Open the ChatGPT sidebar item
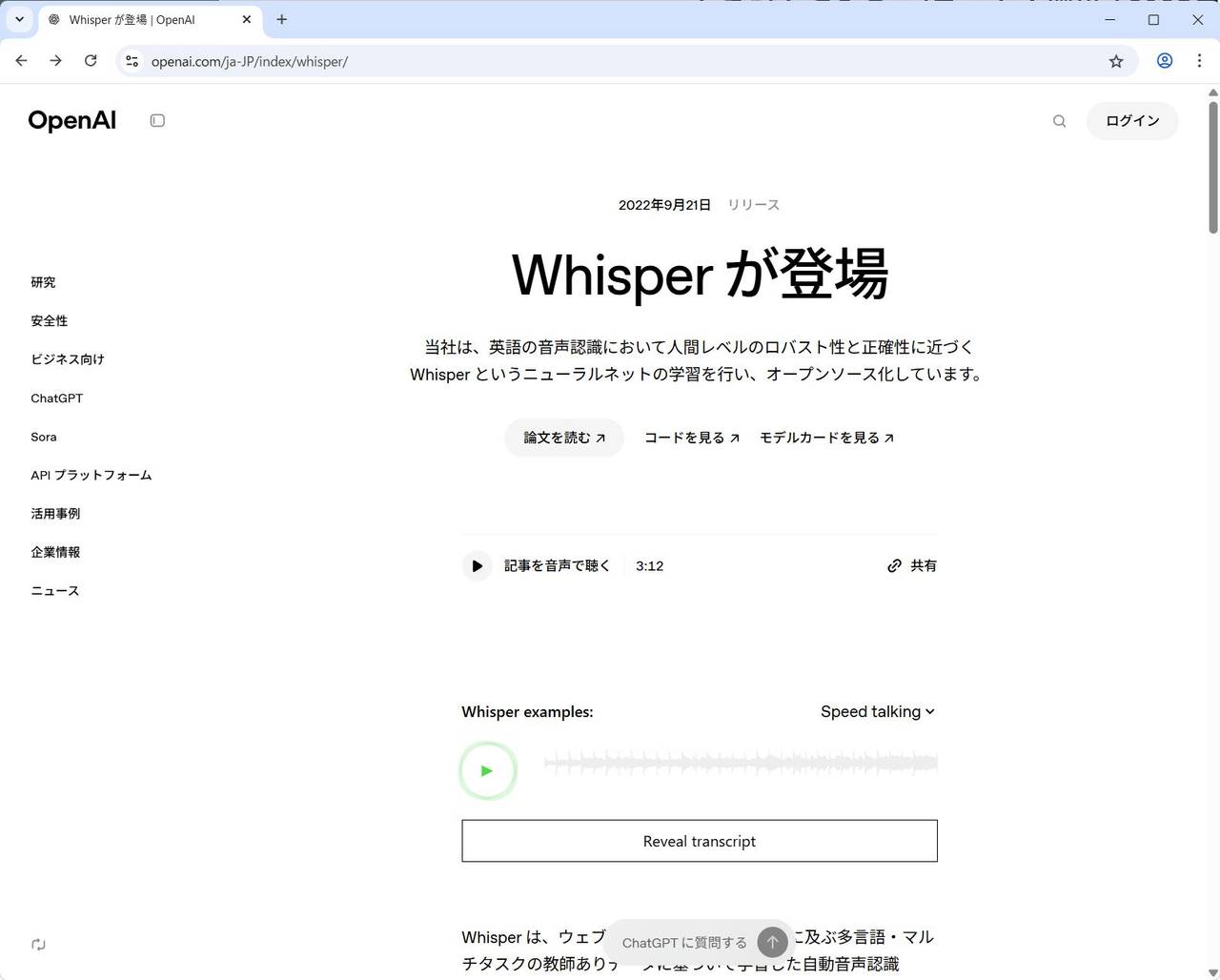Screen dimensions: 1220x980 (57, 398)
